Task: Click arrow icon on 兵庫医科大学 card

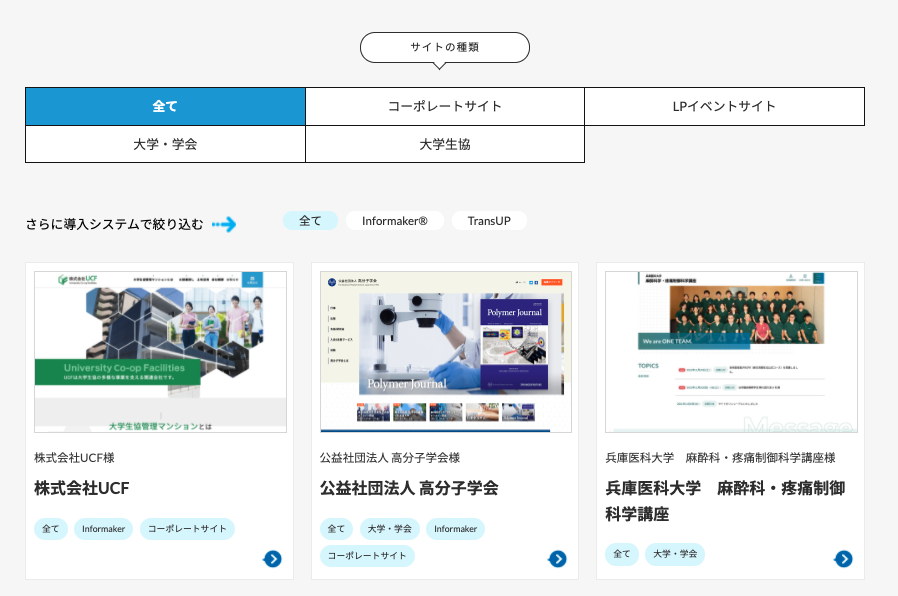Action: (844, 559)
